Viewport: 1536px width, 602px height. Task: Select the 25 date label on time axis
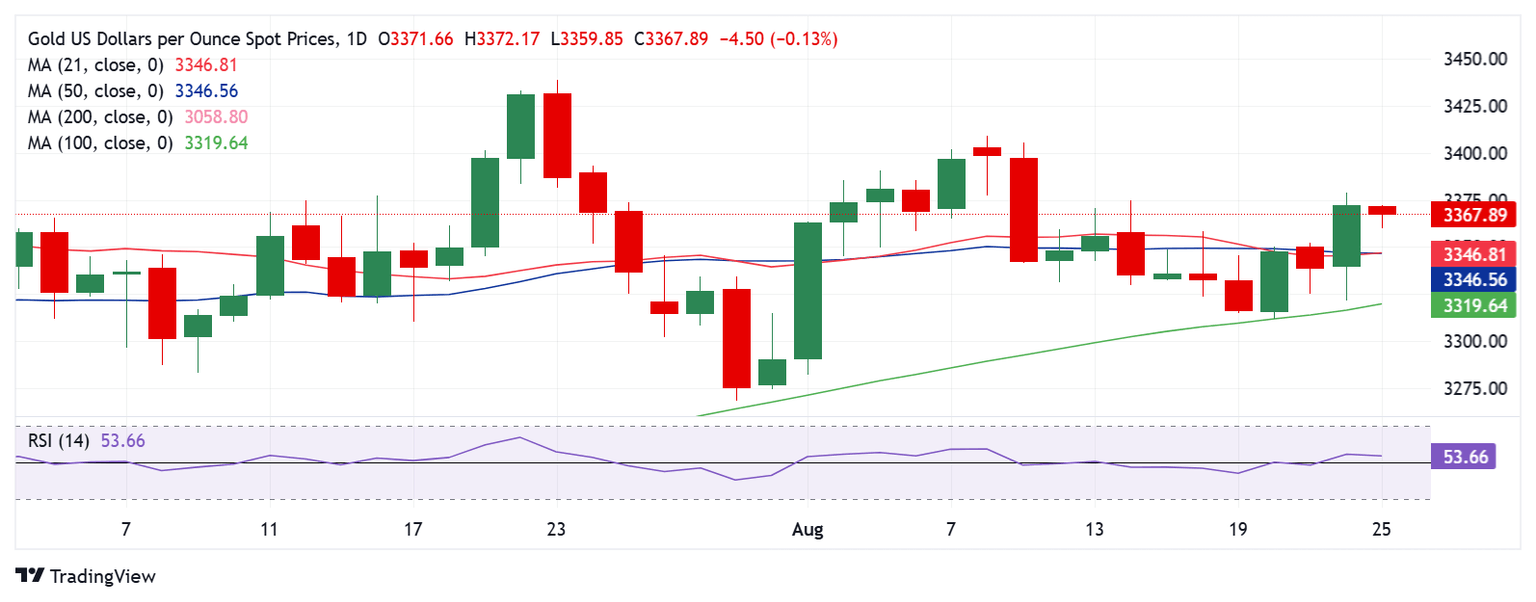[1382, 529]
